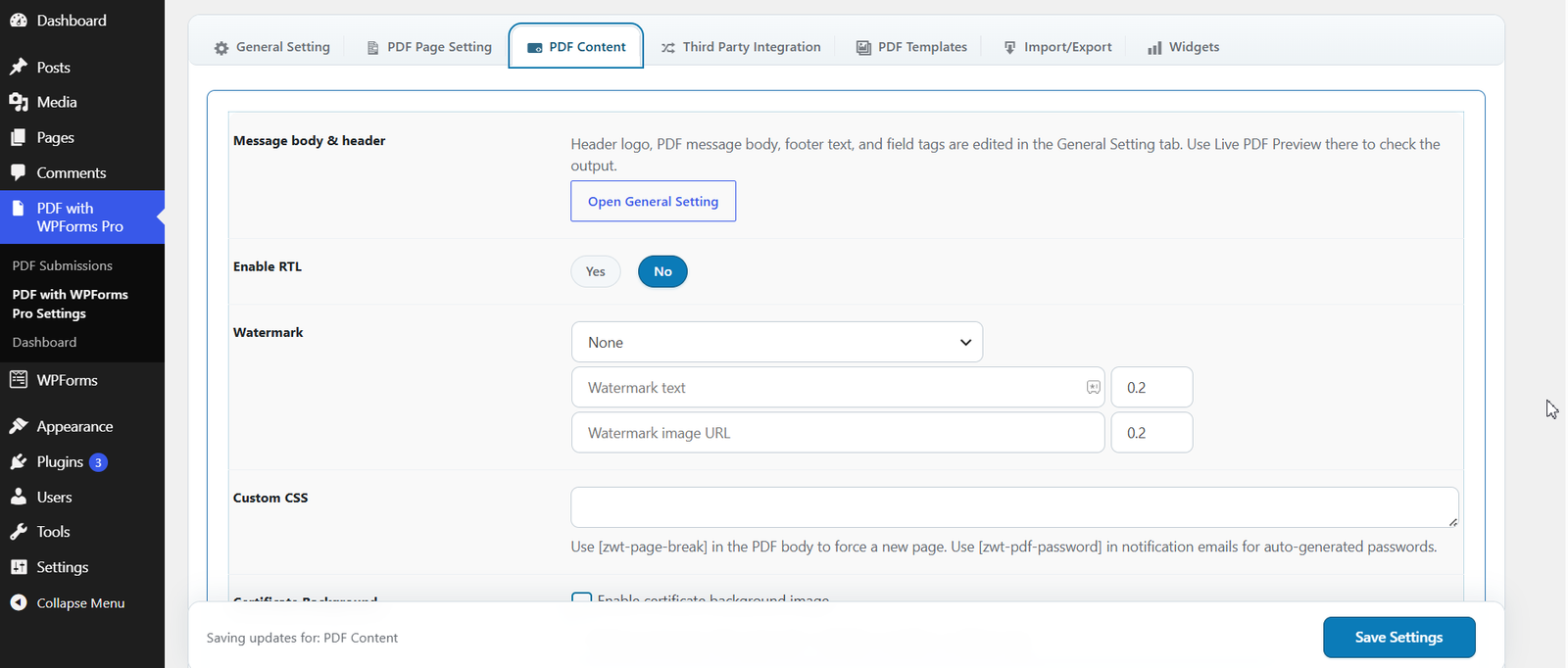Open the Media menu item

click(82, 102)
